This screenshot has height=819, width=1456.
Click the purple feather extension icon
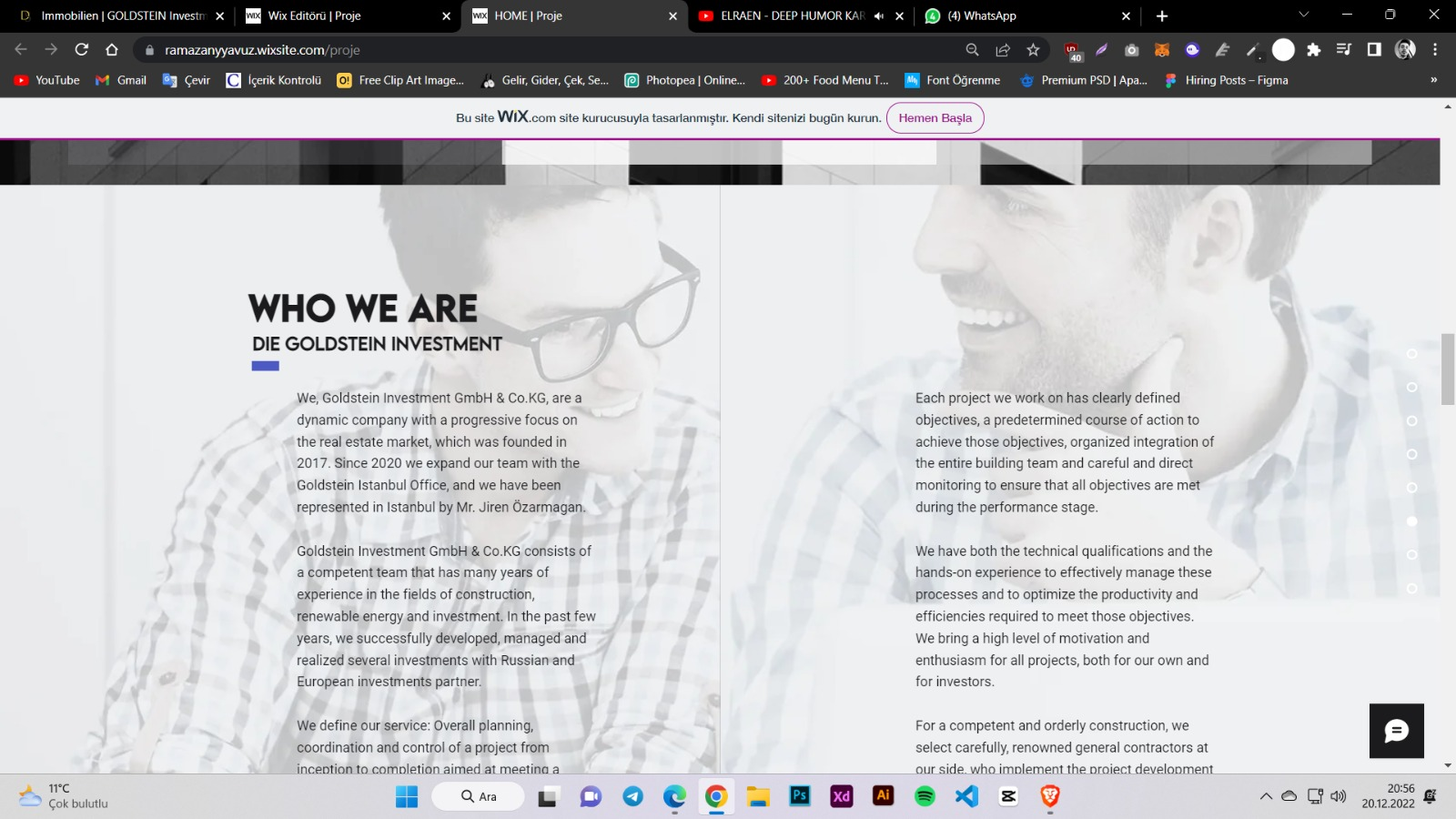tap(1101, 50)
